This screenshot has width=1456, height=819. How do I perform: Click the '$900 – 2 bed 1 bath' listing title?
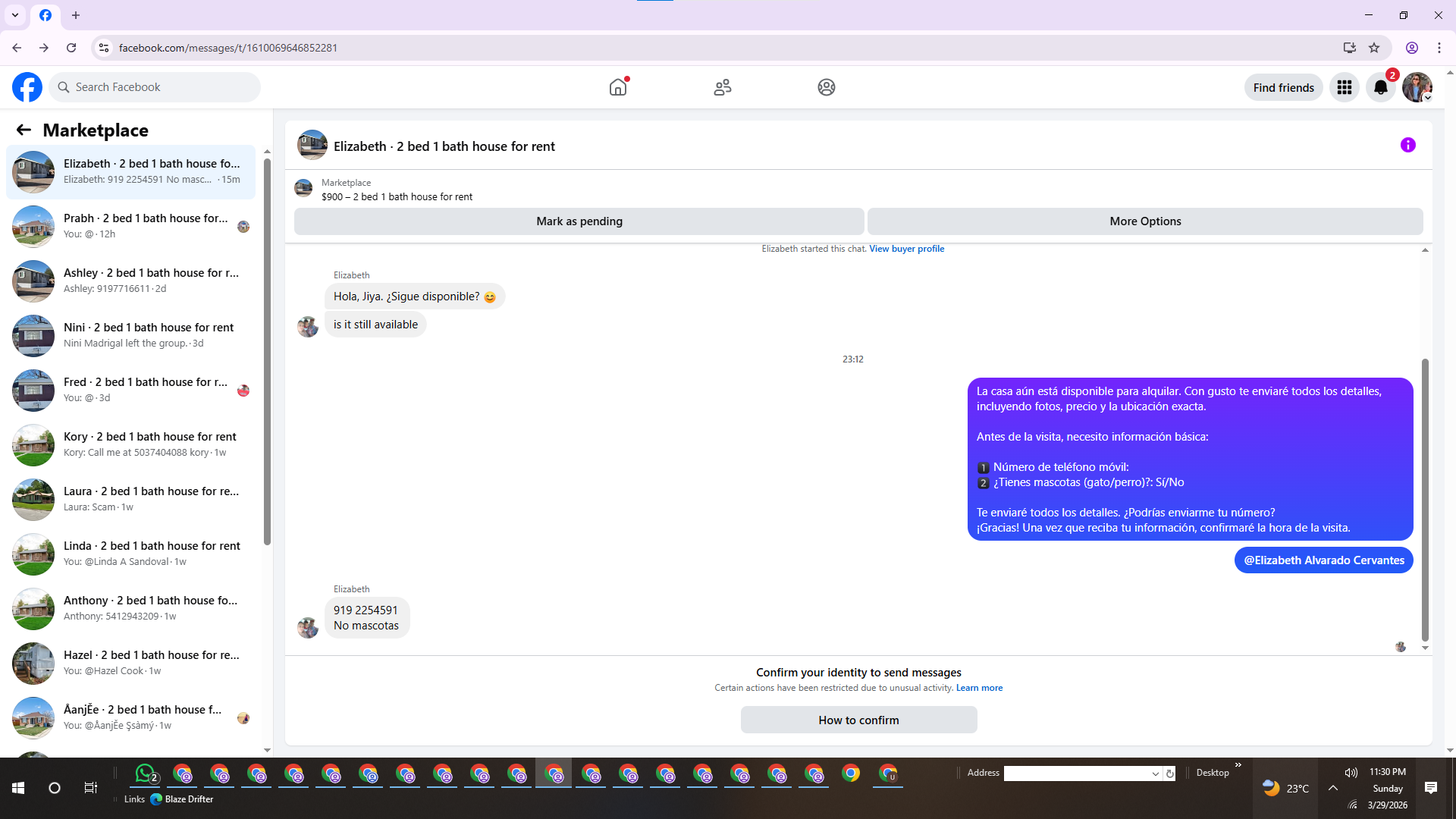click(x=397, y=196)
